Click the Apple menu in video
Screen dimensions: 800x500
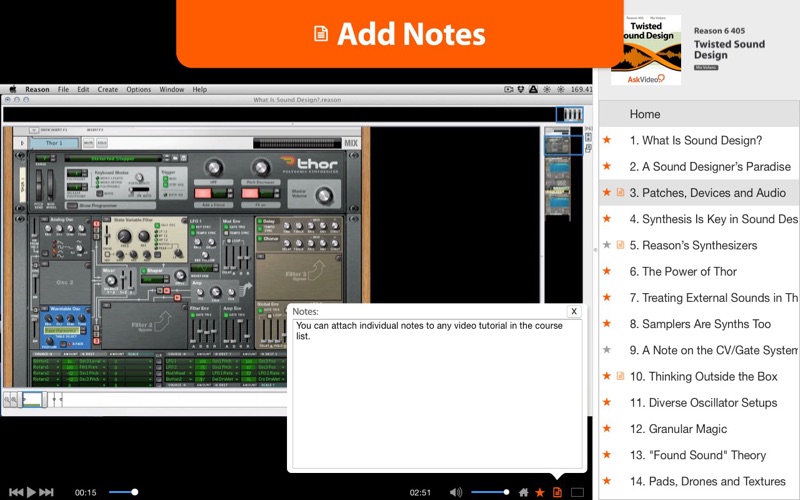tap(13, 89)
